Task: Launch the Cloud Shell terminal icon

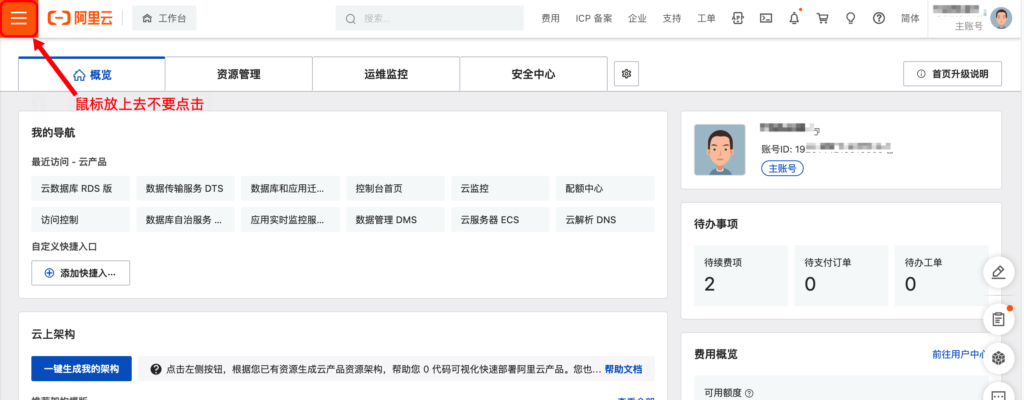Action: coord(766,18)
